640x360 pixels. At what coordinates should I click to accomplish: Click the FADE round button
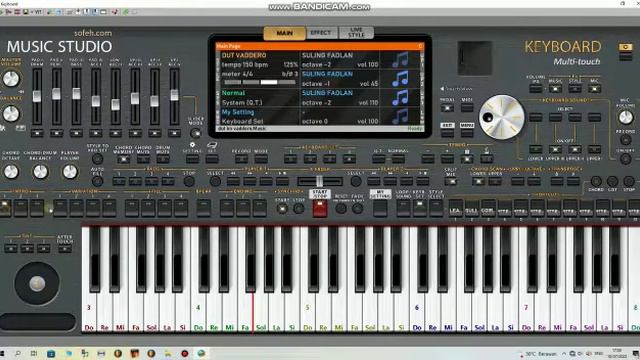(357, 209)
